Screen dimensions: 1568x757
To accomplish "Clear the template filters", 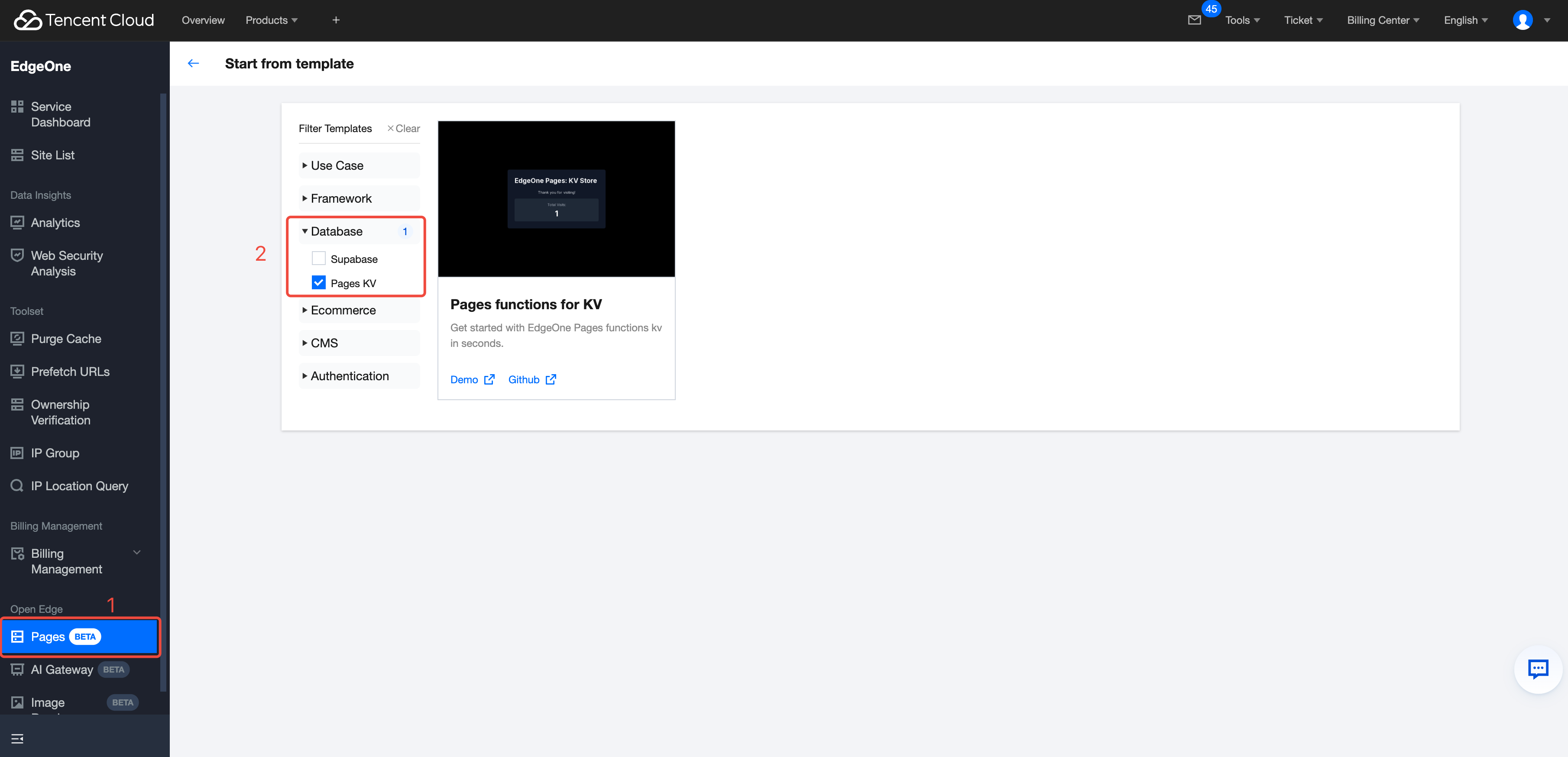I will click(403, 128).
